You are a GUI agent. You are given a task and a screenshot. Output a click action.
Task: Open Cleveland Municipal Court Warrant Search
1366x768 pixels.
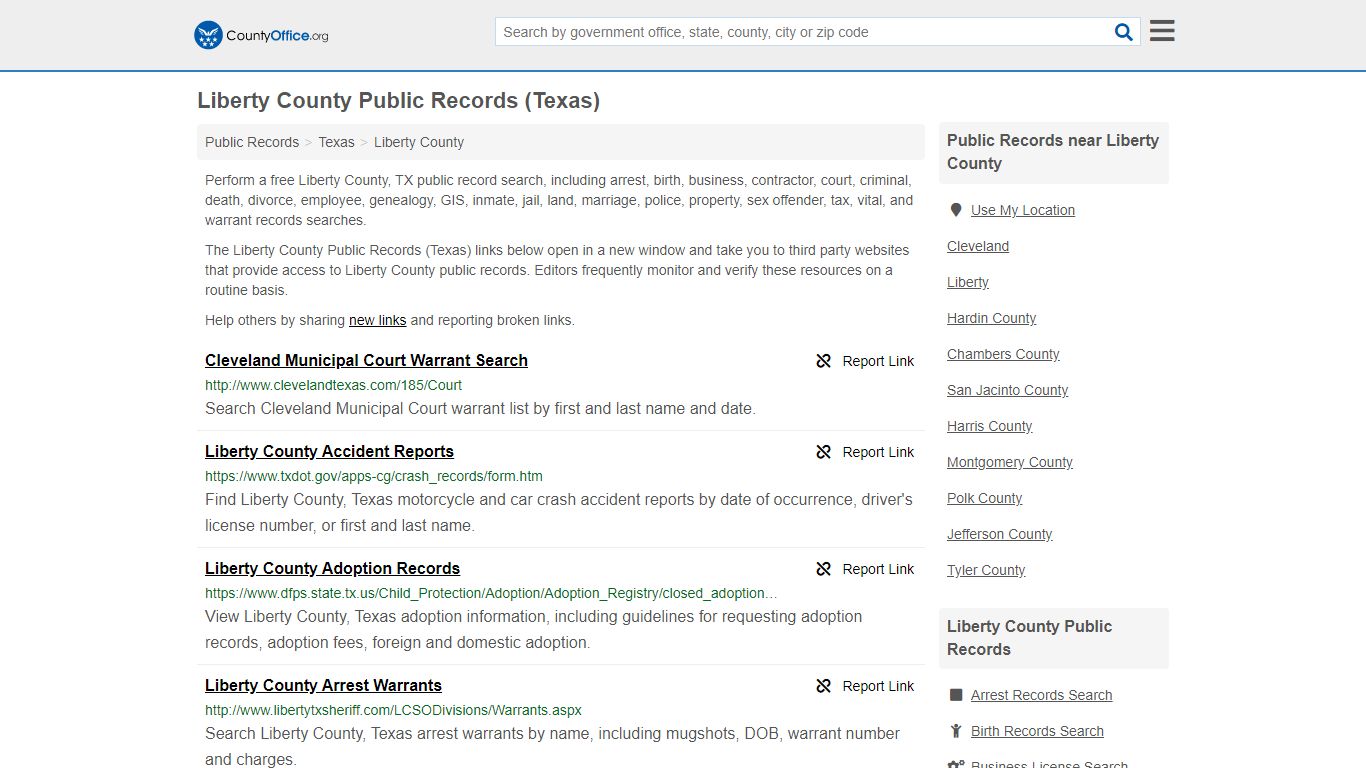pos(366,360)
